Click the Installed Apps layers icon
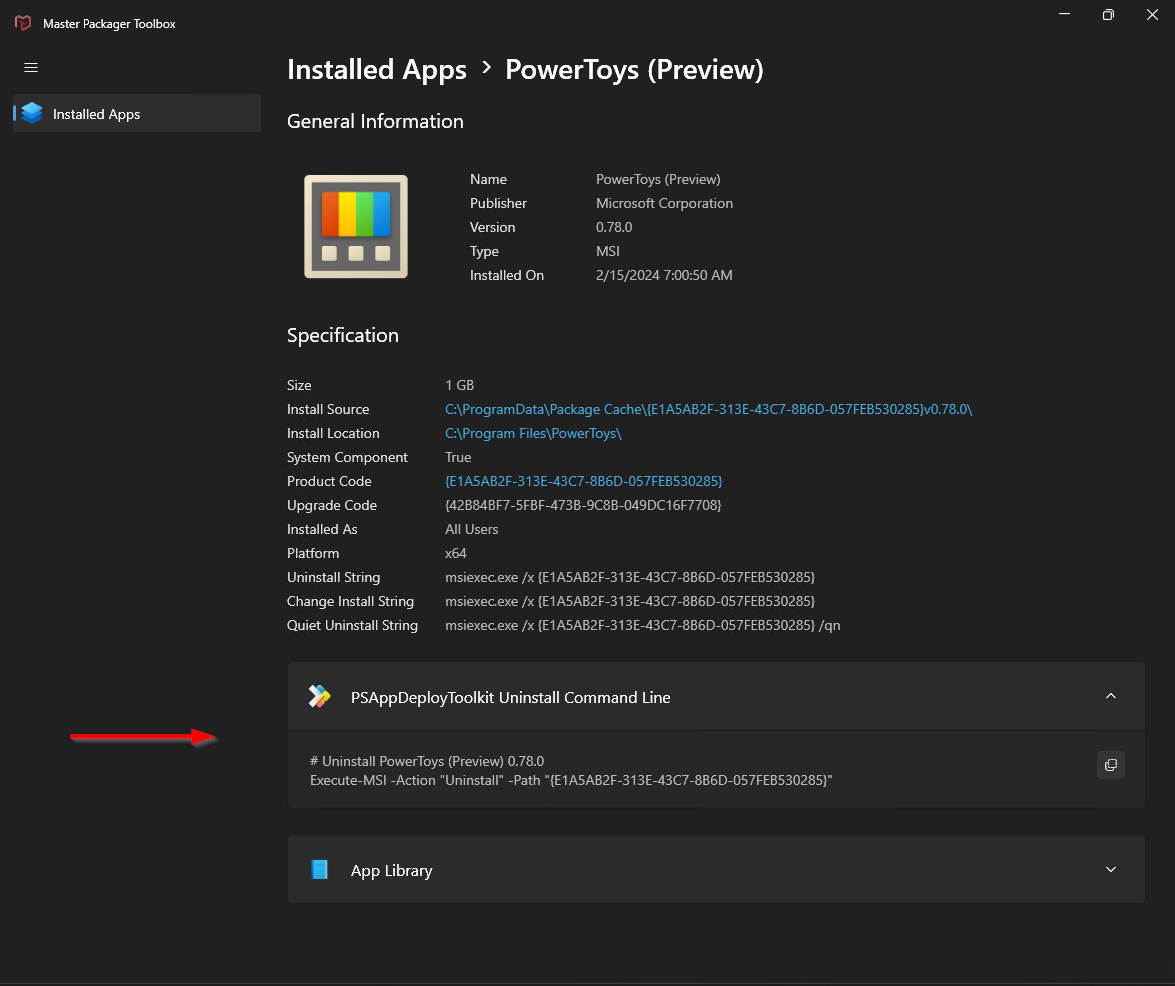The width and height of the screenshot is (1175, 986). tap(32, 113)
